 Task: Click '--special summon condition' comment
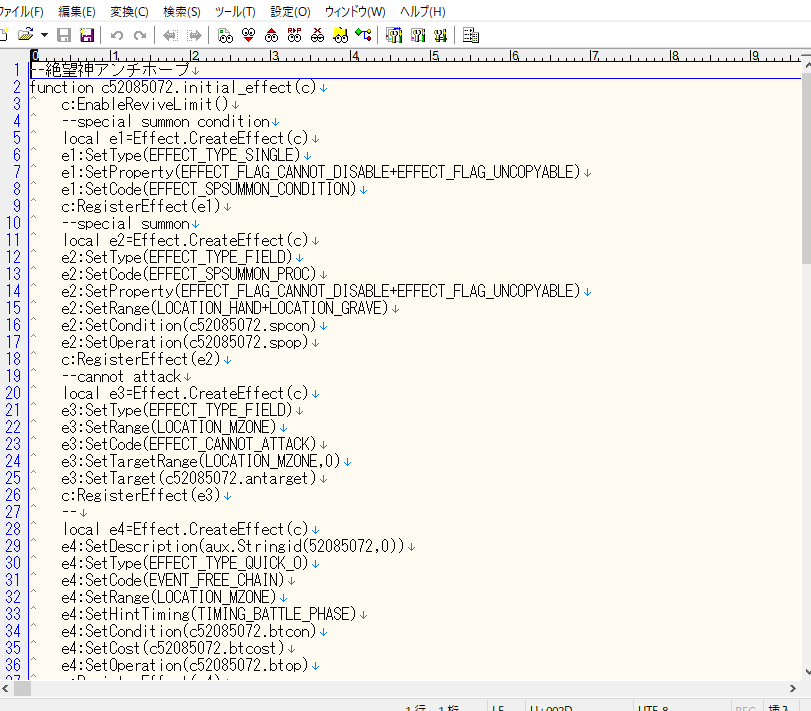pos(166,121)
